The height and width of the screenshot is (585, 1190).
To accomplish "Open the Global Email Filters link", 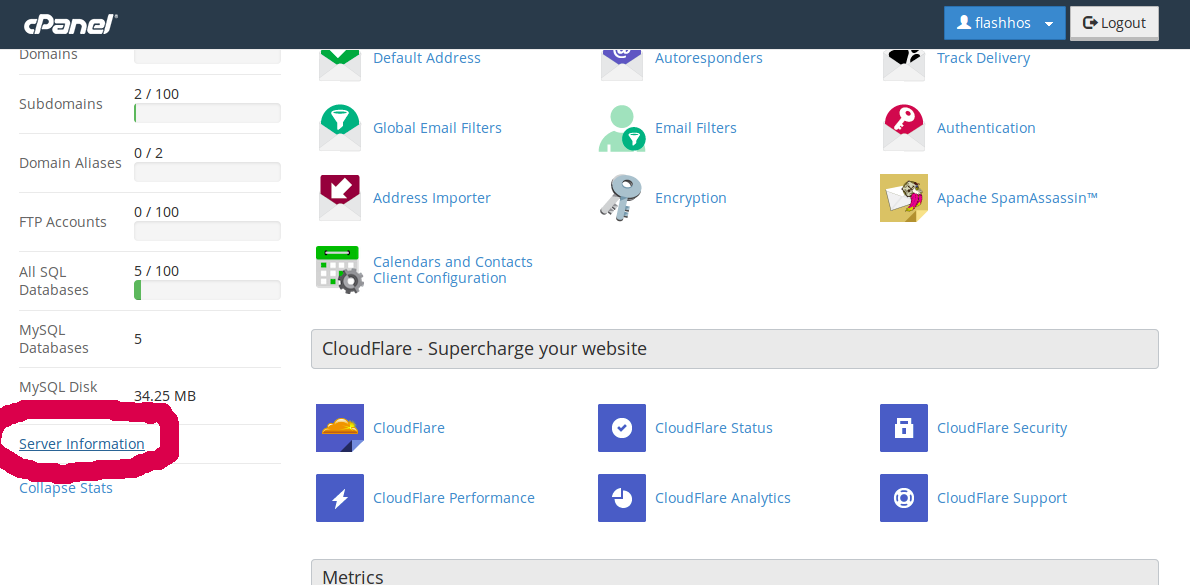I will (x=437, y=128).
